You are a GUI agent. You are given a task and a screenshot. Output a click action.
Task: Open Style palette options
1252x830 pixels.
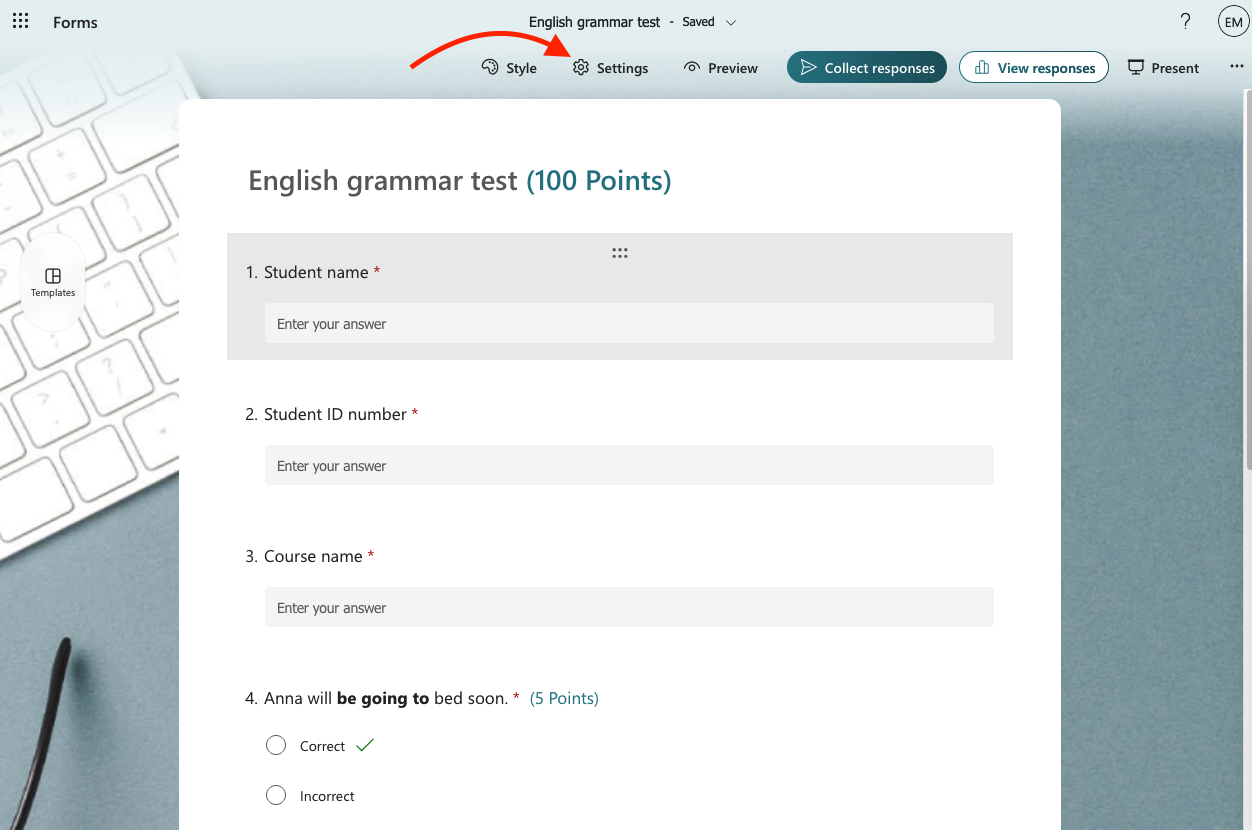pyautogui.click(x=509, y=68)
